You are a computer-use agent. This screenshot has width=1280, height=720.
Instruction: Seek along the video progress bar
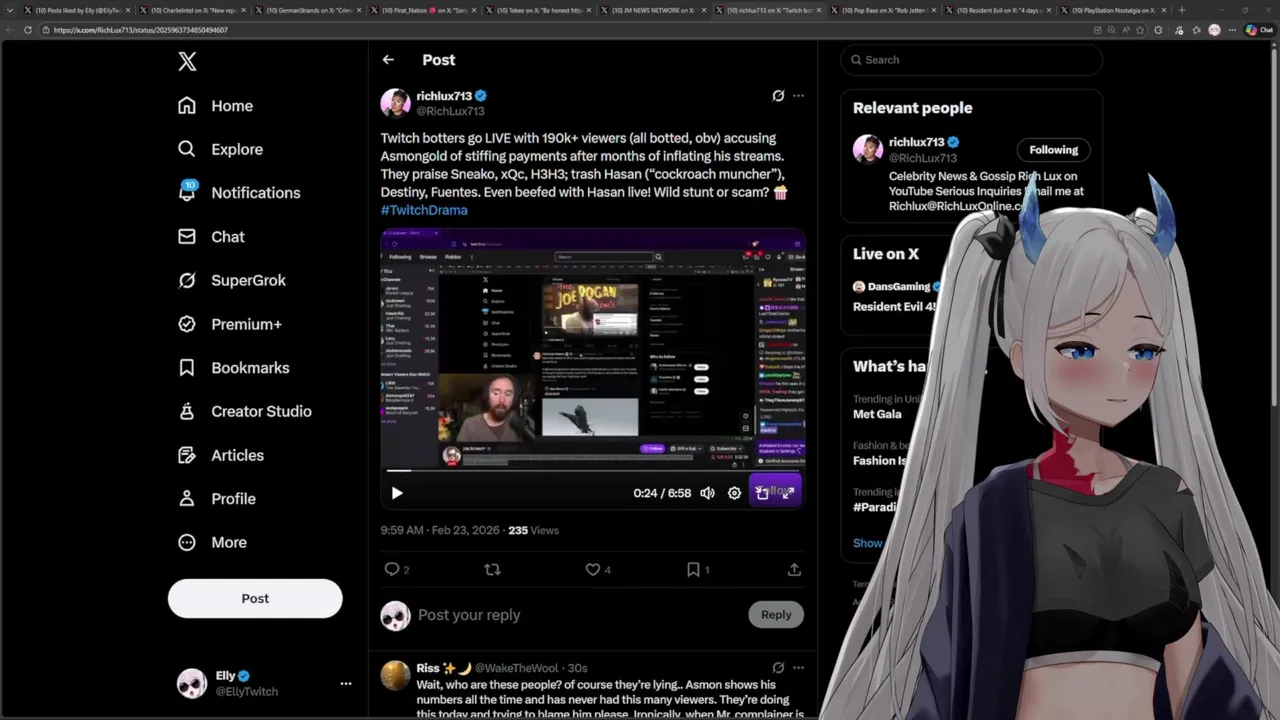(593, 470)
